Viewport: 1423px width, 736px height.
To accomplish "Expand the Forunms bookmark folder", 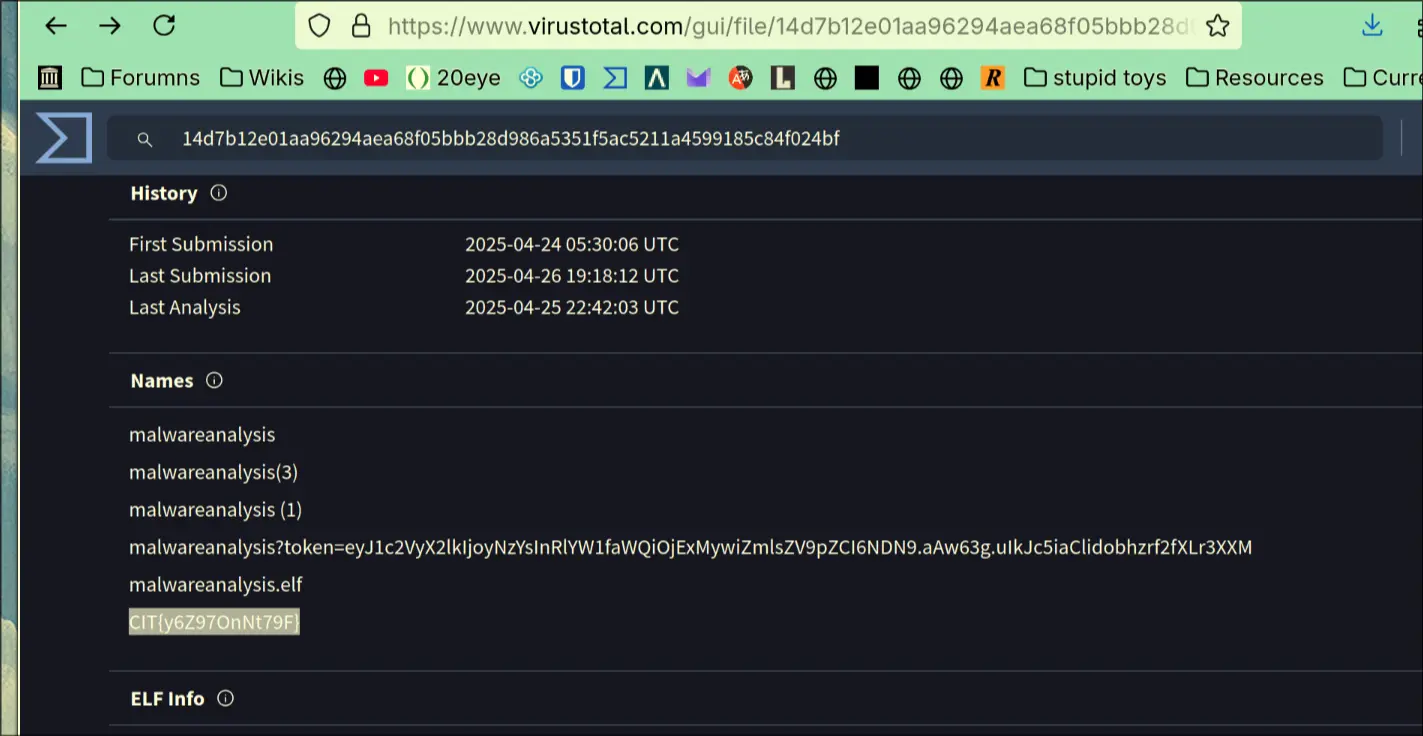I will coord(140,78).
